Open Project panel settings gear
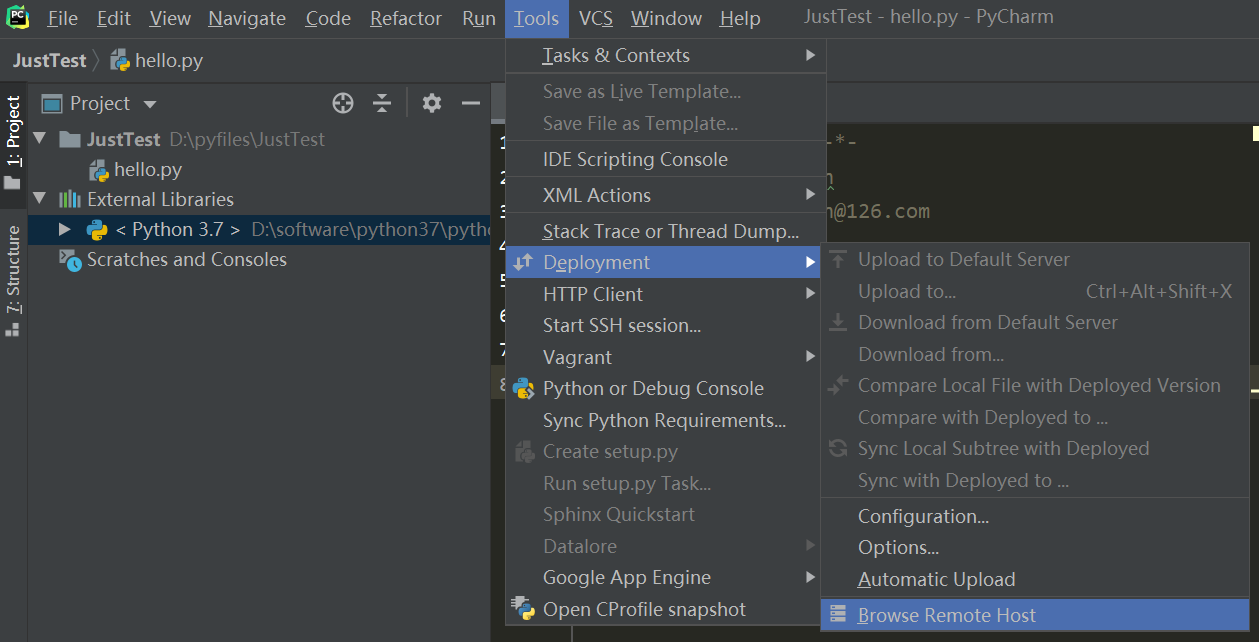The image size is (1259, 642). [431, 103]
